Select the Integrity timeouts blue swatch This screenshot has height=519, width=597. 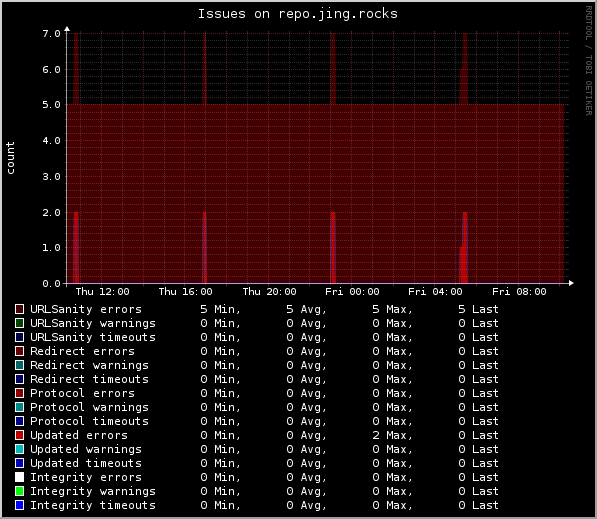coord(19,505)
